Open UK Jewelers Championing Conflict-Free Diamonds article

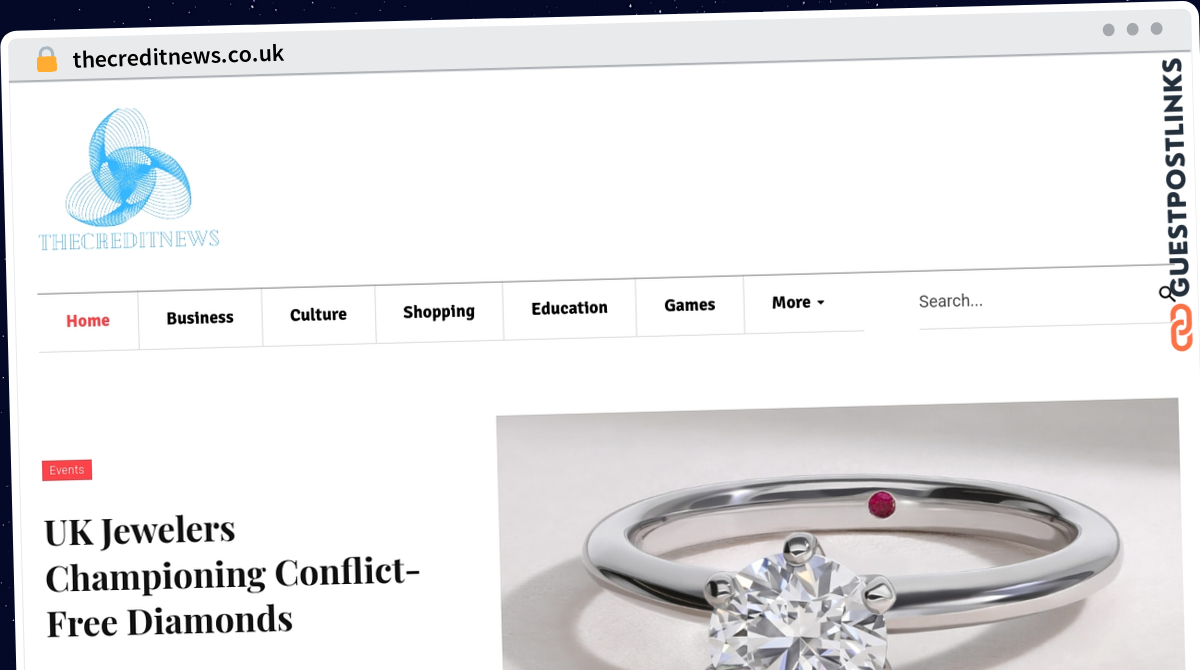pos(232,575)
